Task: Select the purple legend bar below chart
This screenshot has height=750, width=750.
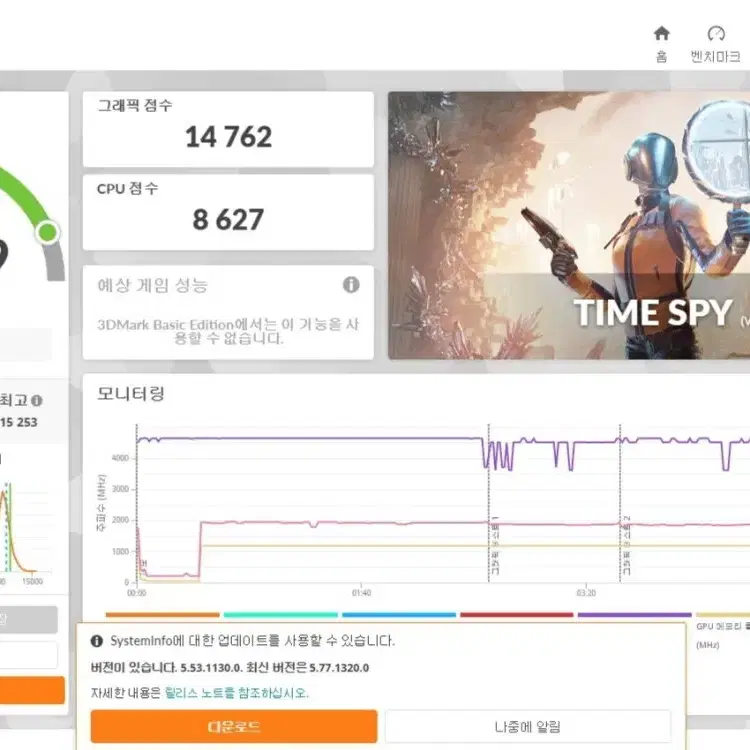Action: [x=635, y=615]
